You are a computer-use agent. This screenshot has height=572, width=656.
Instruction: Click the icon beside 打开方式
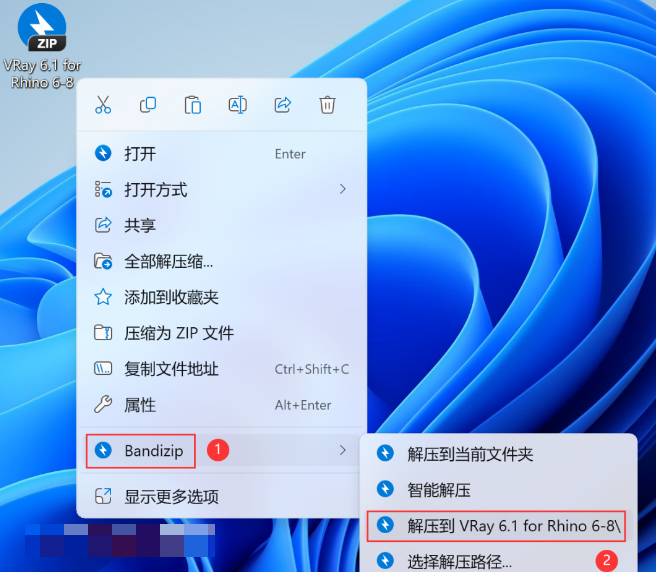(x=103, y=189)
